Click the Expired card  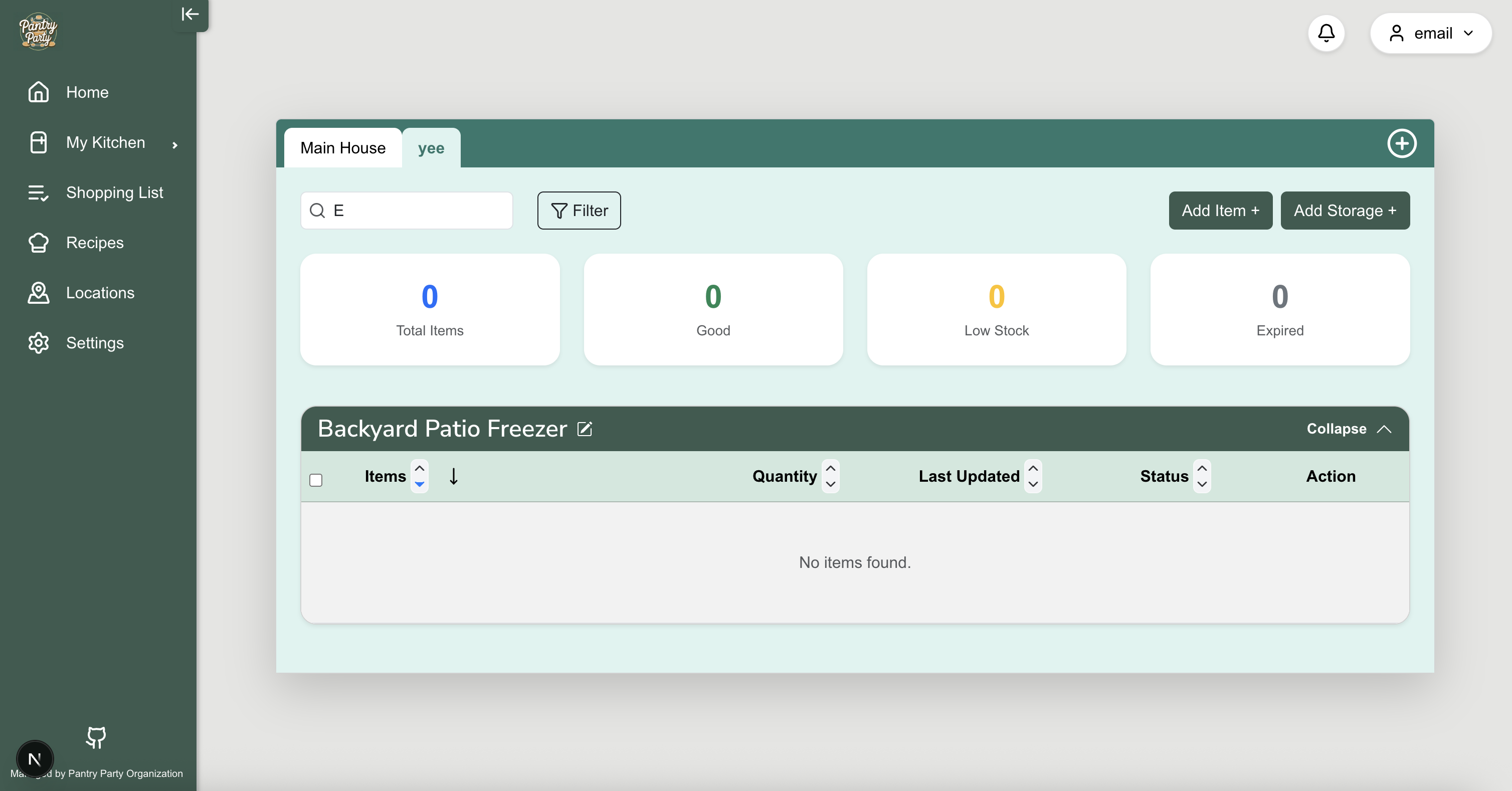point(1279,309)
